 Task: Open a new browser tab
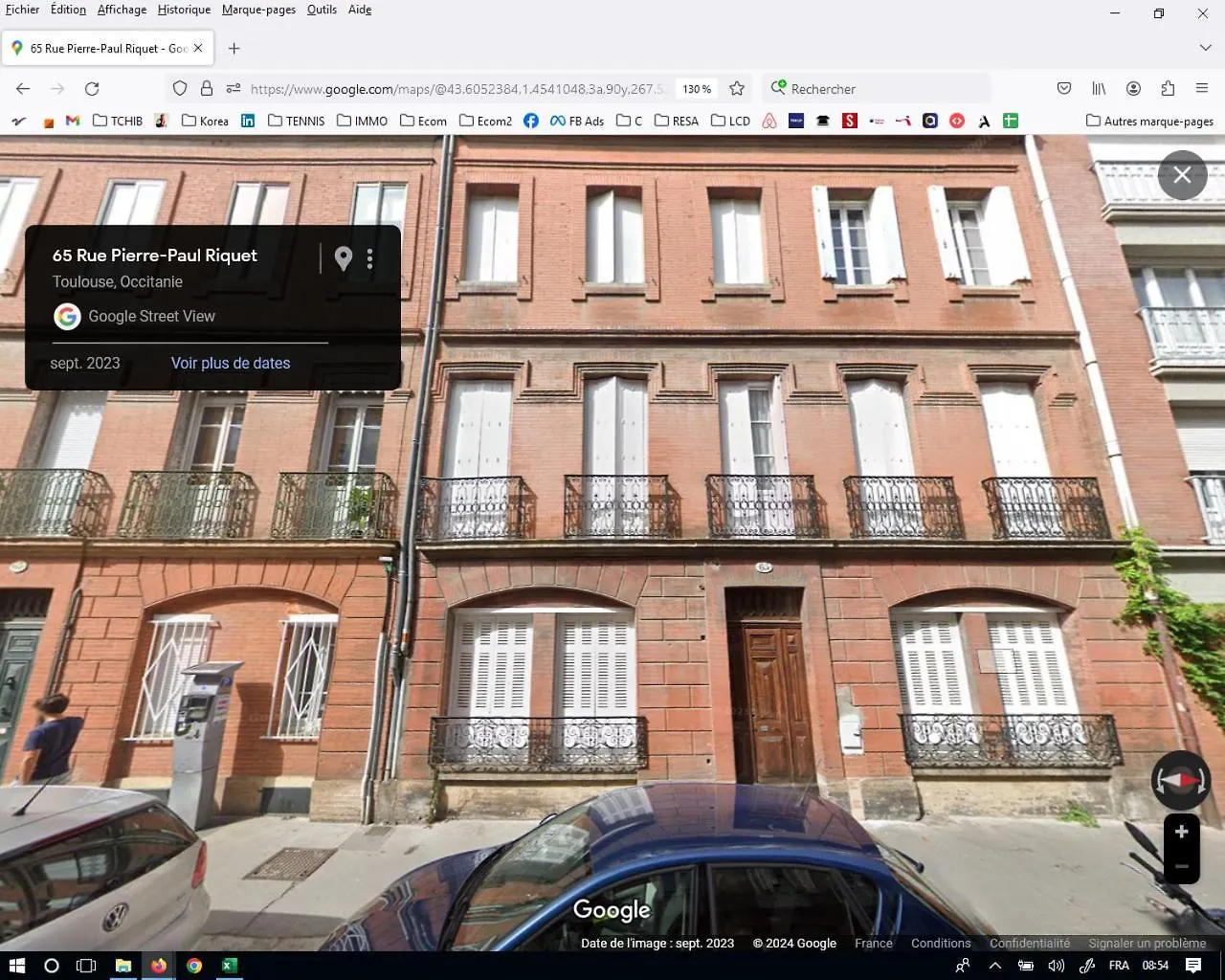click(x=234, y=48)
